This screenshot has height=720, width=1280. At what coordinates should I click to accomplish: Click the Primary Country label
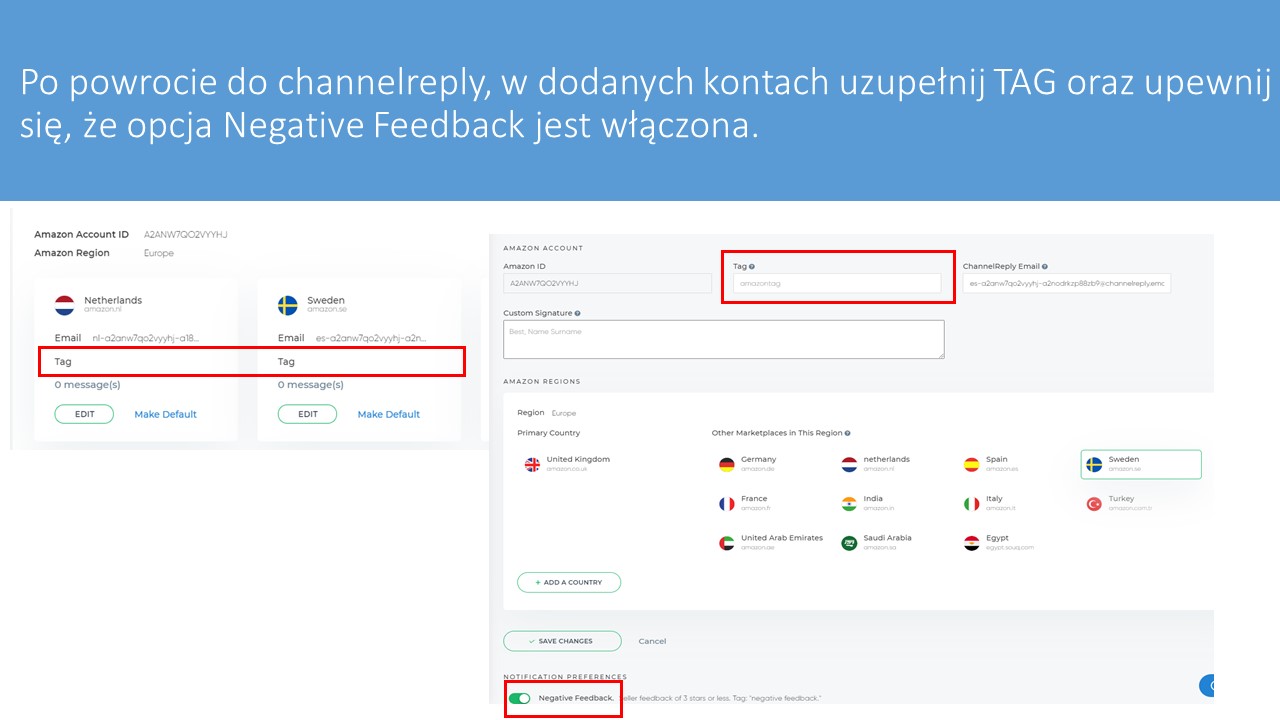pos(548,433)
